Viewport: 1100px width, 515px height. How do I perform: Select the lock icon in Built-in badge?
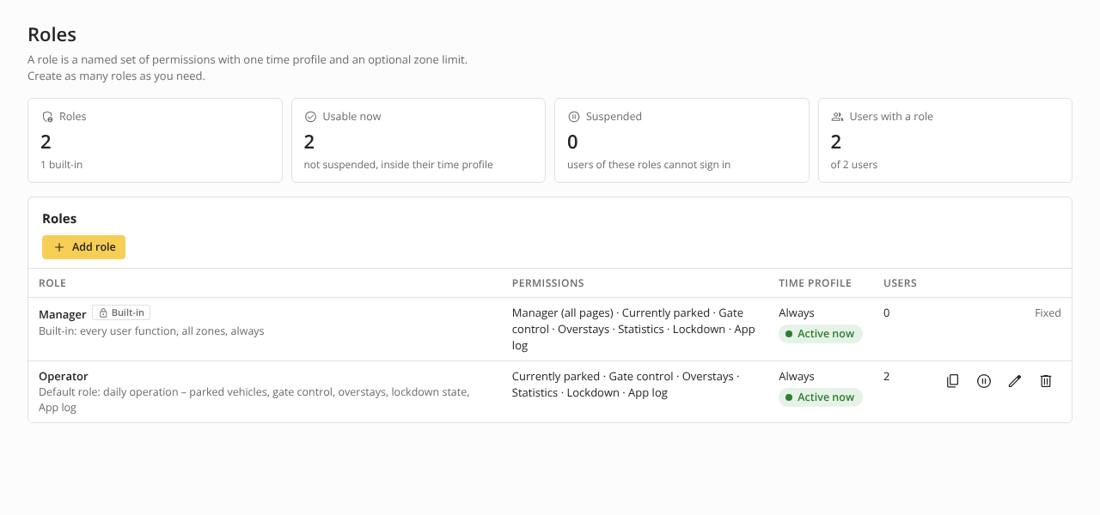[103, 313]
